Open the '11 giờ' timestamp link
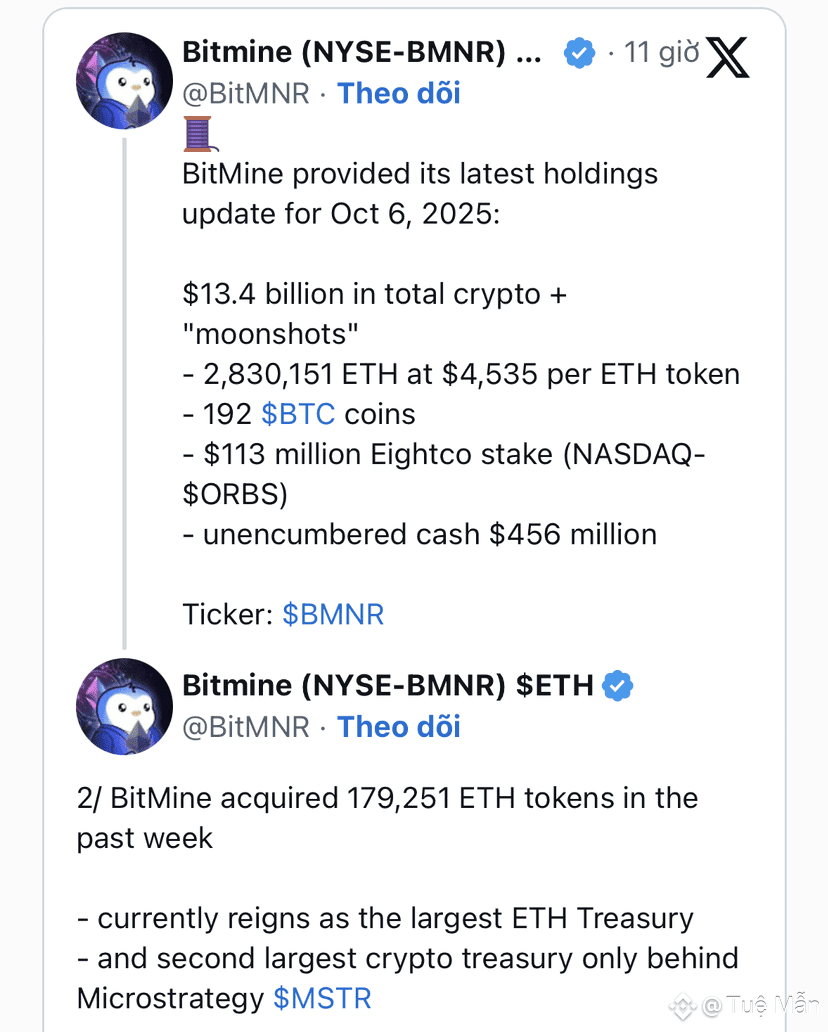828x1032 pixels. (x=662, y=52)
